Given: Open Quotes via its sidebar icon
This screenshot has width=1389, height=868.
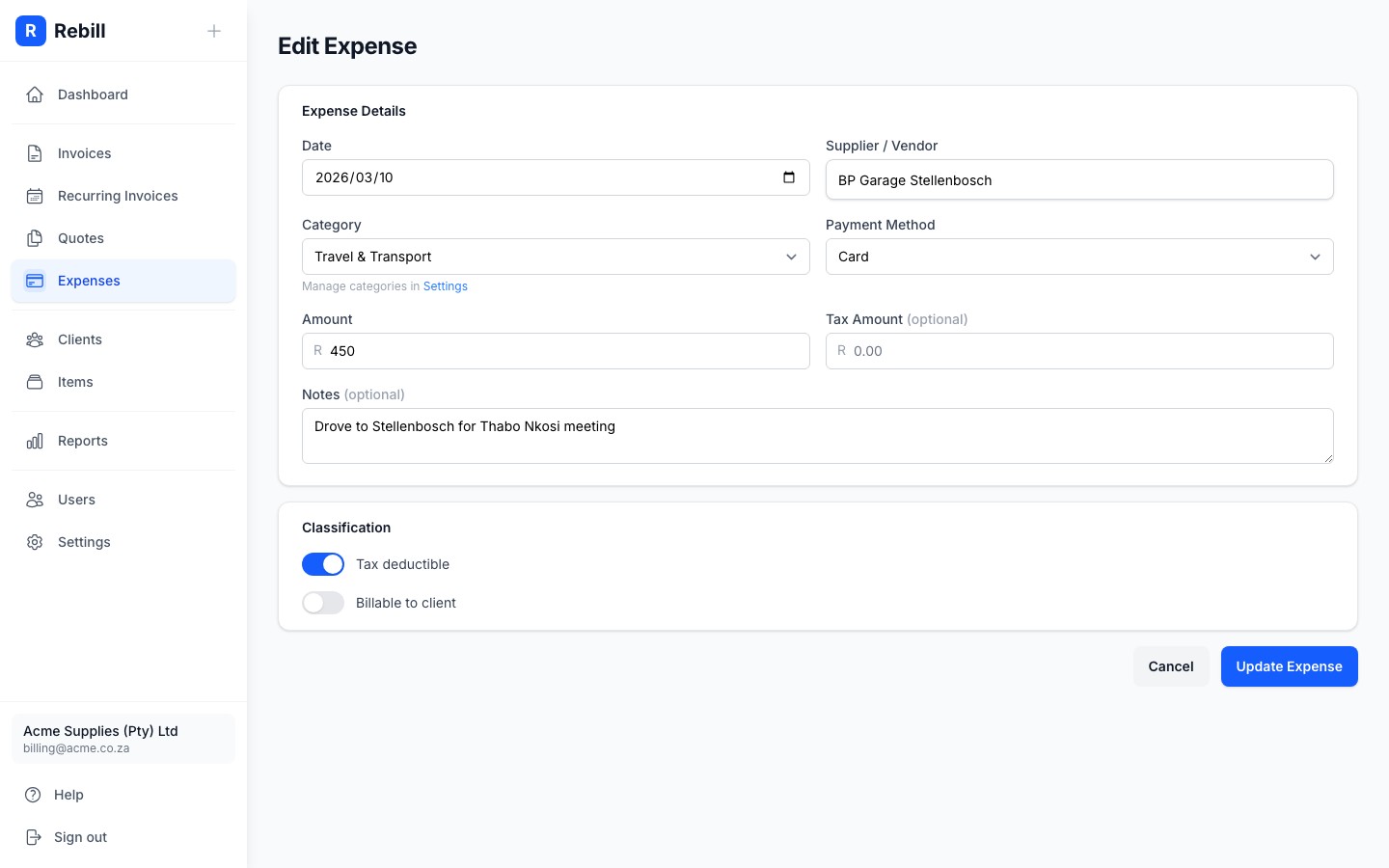Looking at the screenshot, I should pos(35,238).
